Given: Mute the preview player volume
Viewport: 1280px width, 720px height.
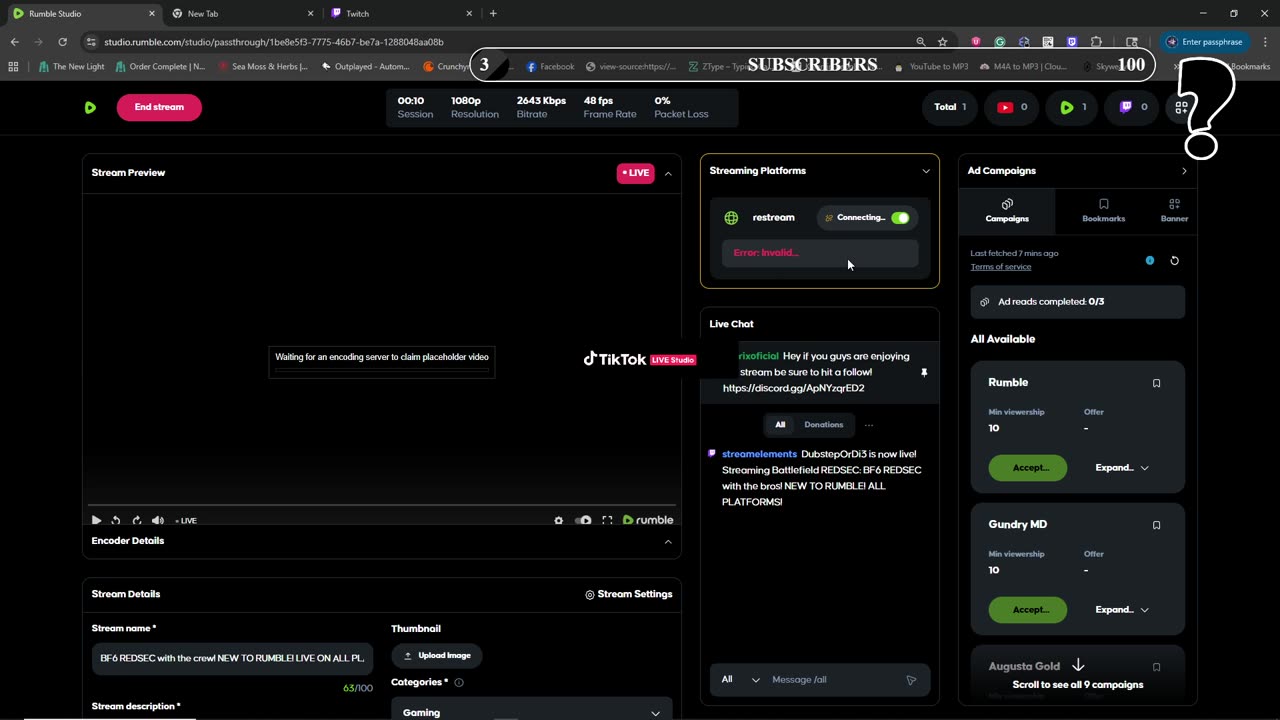Looking at the screenshot, I should 158,520.
